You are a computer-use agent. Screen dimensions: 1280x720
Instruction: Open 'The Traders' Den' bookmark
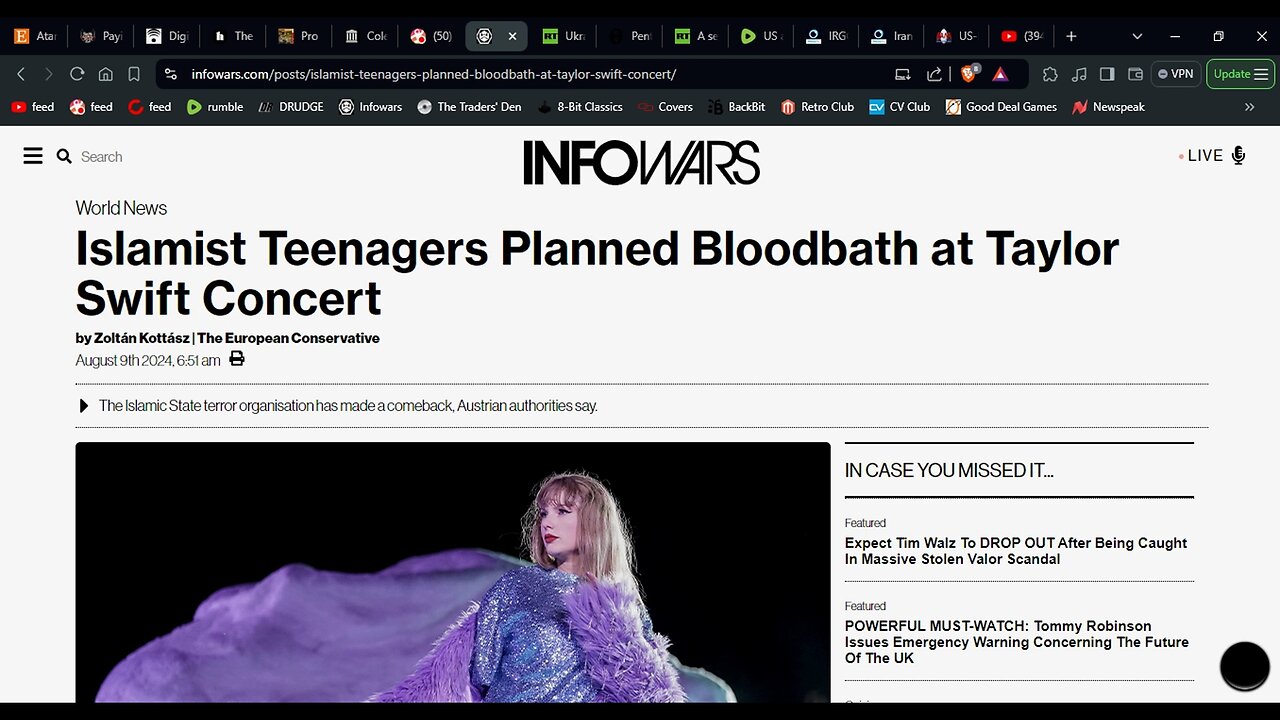tap(469, 107)
